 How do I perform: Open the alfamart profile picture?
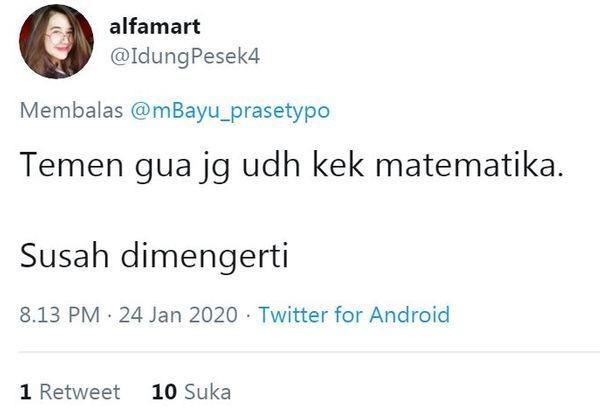point(56,41)
